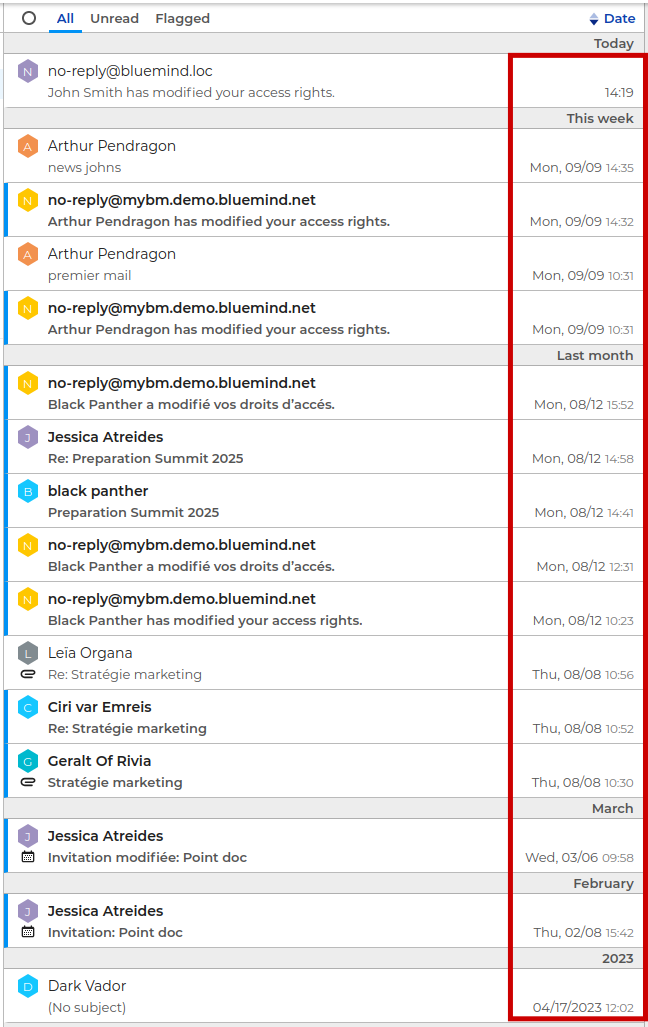648x1027 pixels.
Task: Click Dark Vador's blue avatar icon
Action: [28, 986]
